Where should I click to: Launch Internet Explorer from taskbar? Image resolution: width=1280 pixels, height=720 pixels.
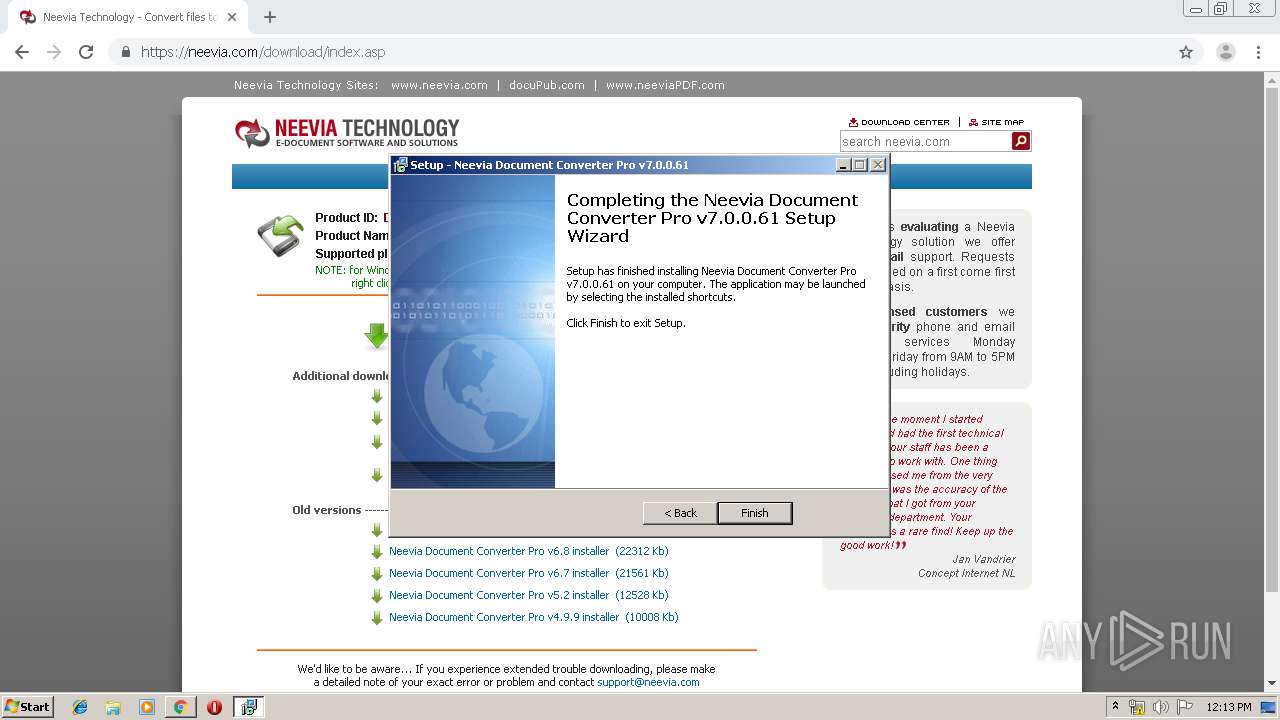pyautogui.click(x=80, y=707)
